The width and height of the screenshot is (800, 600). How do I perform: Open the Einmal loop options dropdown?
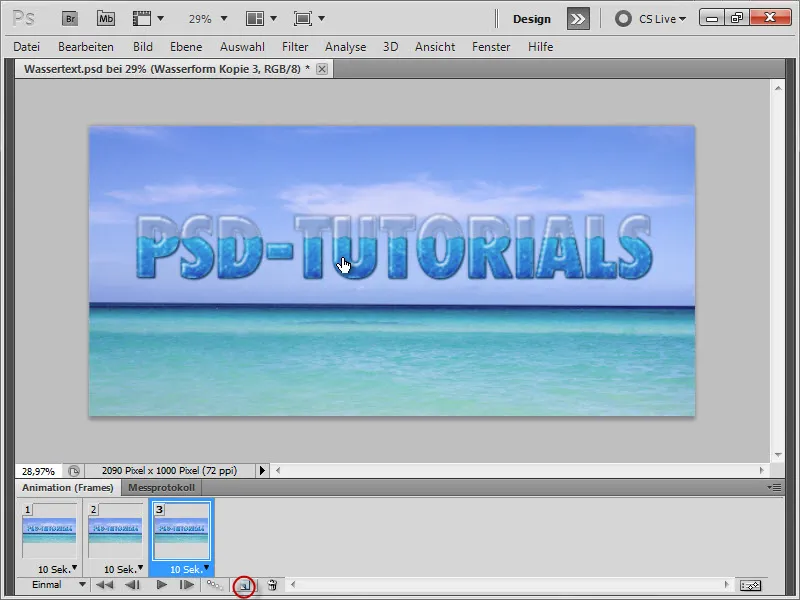(58, 585)
